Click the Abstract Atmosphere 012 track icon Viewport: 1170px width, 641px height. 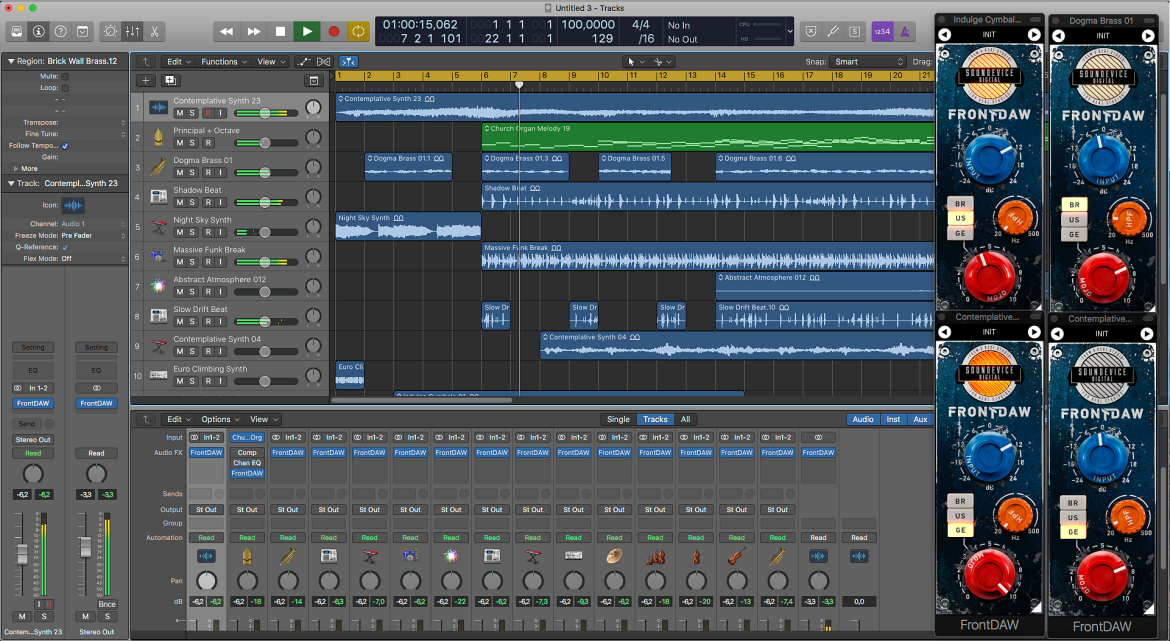click(x=158, y=286)
